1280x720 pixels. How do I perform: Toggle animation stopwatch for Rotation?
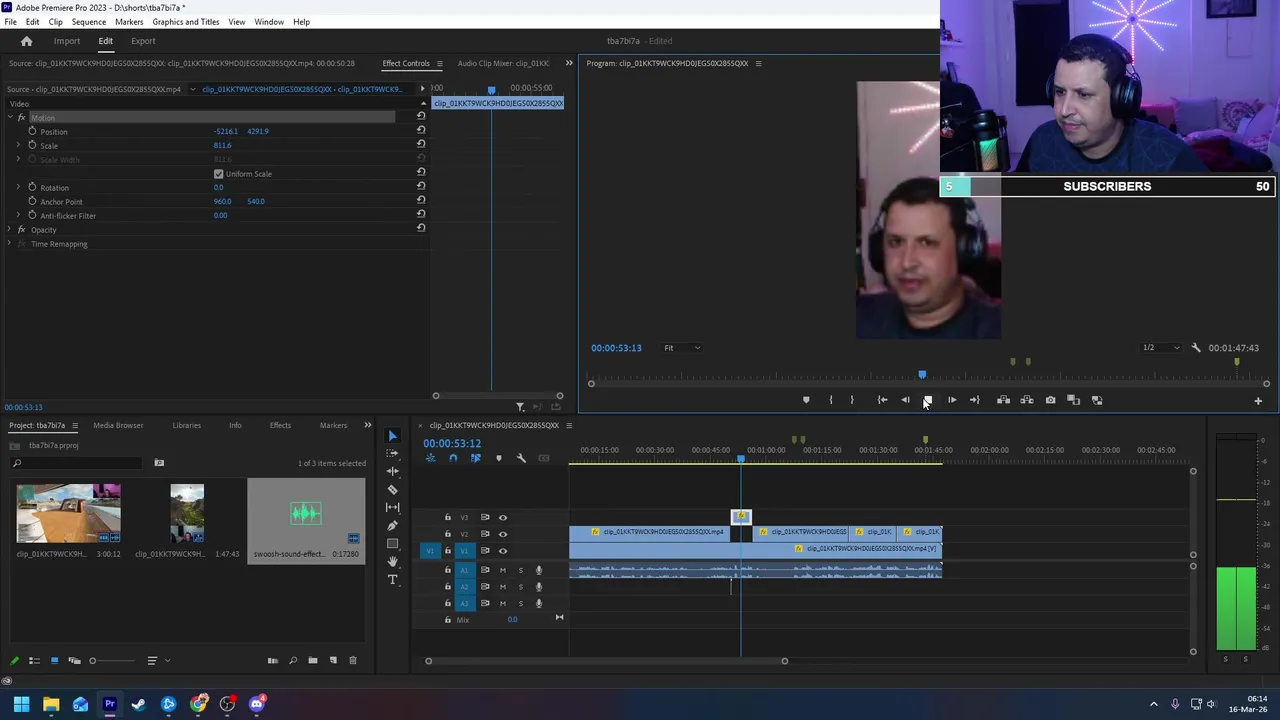click(32, 187)
